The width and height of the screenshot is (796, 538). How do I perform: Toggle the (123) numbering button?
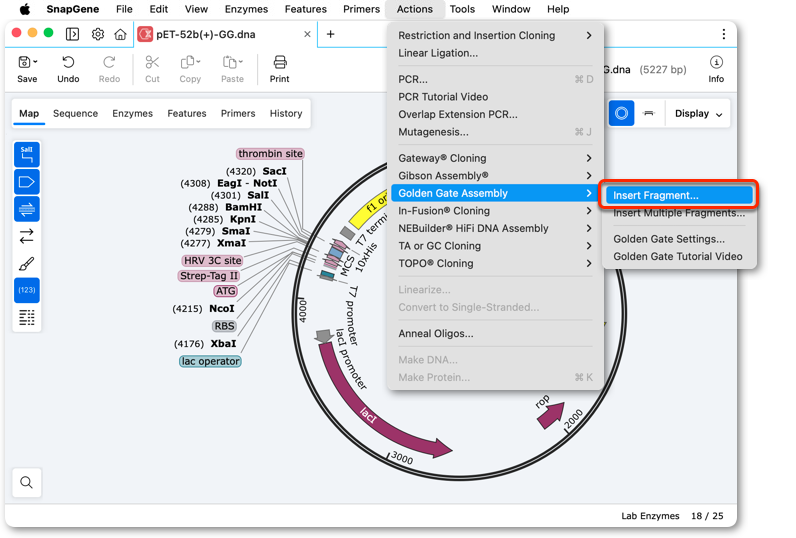coord(27,290)
